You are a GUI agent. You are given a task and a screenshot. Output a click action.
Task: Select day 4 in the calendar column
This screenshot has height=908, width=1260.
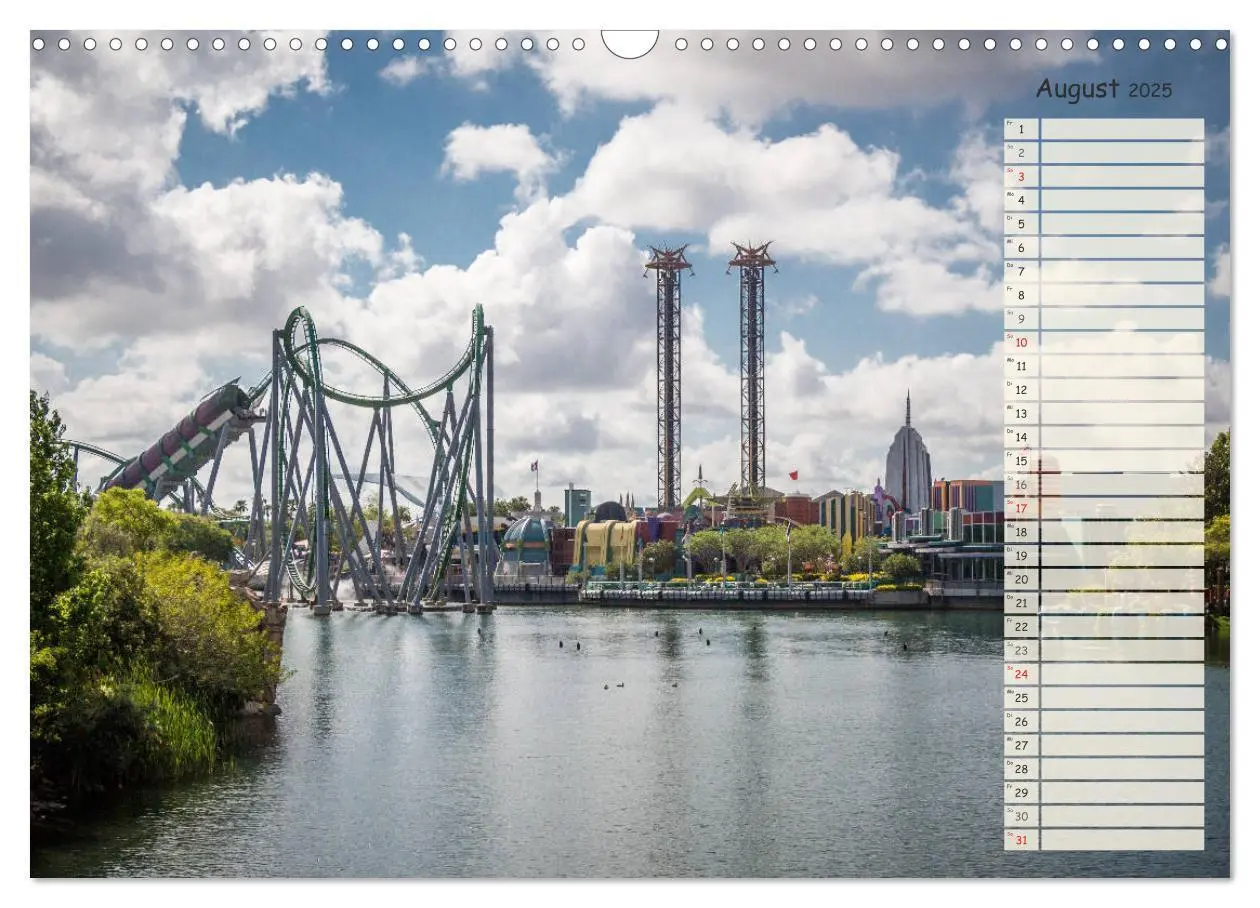(1021, 200)
